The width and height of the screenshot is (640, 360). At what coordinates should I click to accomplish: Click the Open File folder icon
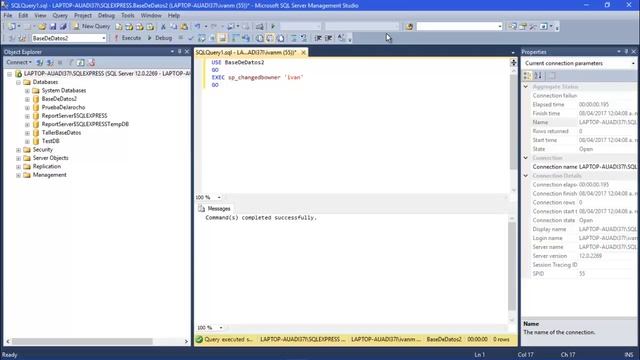pos(42,27)
